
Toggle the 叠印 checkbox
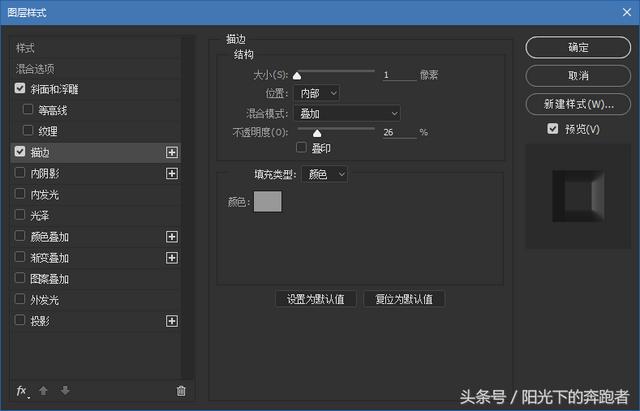pyautogui.click(x=301, y=147)
